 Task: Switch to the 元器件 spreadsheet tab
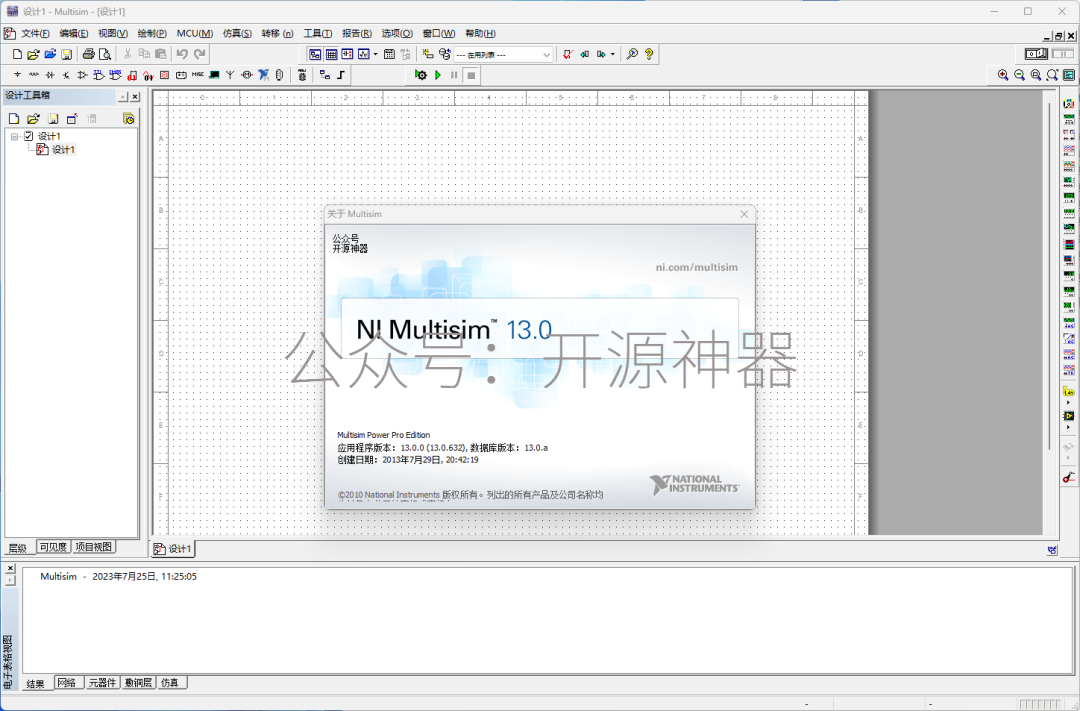click(103, 683)
